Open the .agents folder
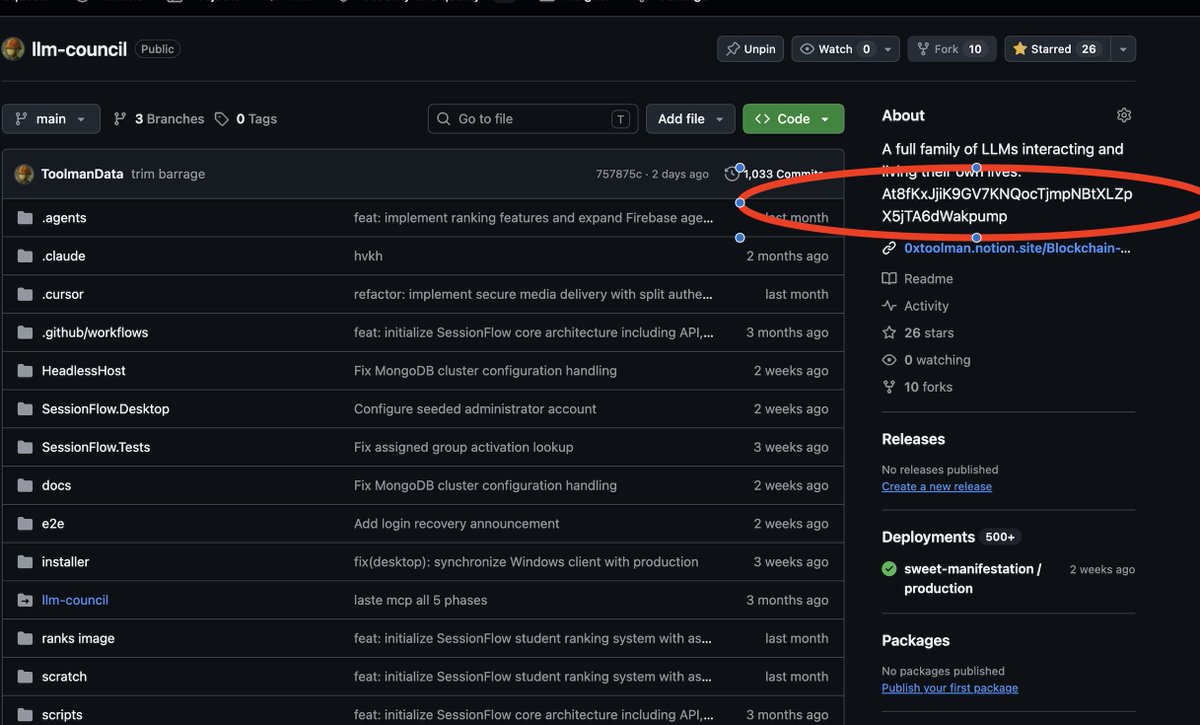 pos(64,218)
